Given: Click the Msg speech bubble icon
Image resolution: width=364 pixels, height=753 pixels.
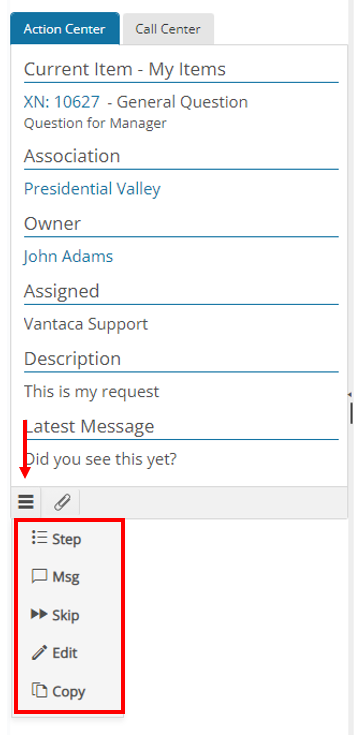Looking at the screenshot, I should click(x=39, y=576).
